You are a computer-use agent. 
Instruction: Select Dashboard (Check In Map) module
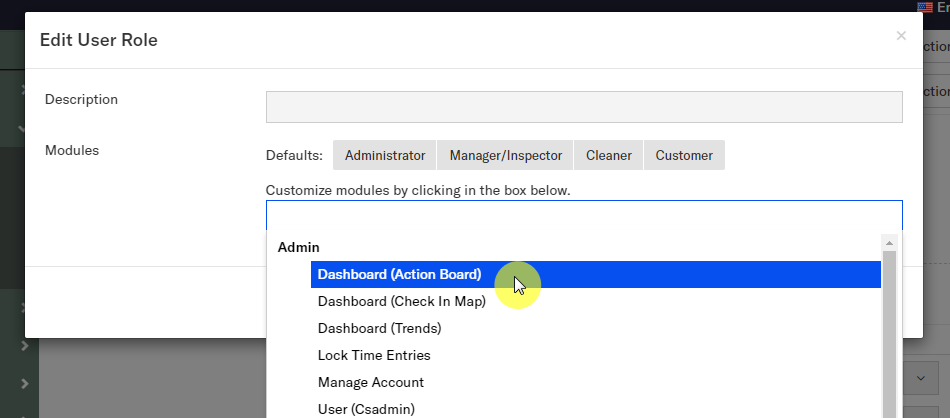401,301
